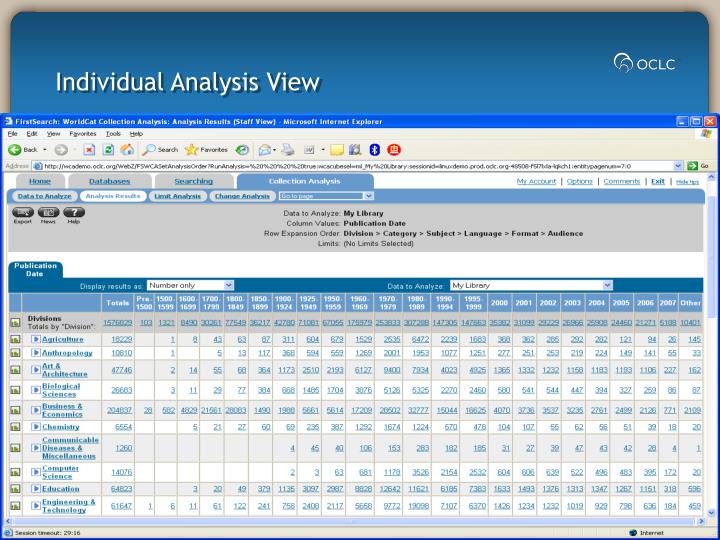Click Agriculture total 16229
This screenshot has width=720, height=540.
122,339
